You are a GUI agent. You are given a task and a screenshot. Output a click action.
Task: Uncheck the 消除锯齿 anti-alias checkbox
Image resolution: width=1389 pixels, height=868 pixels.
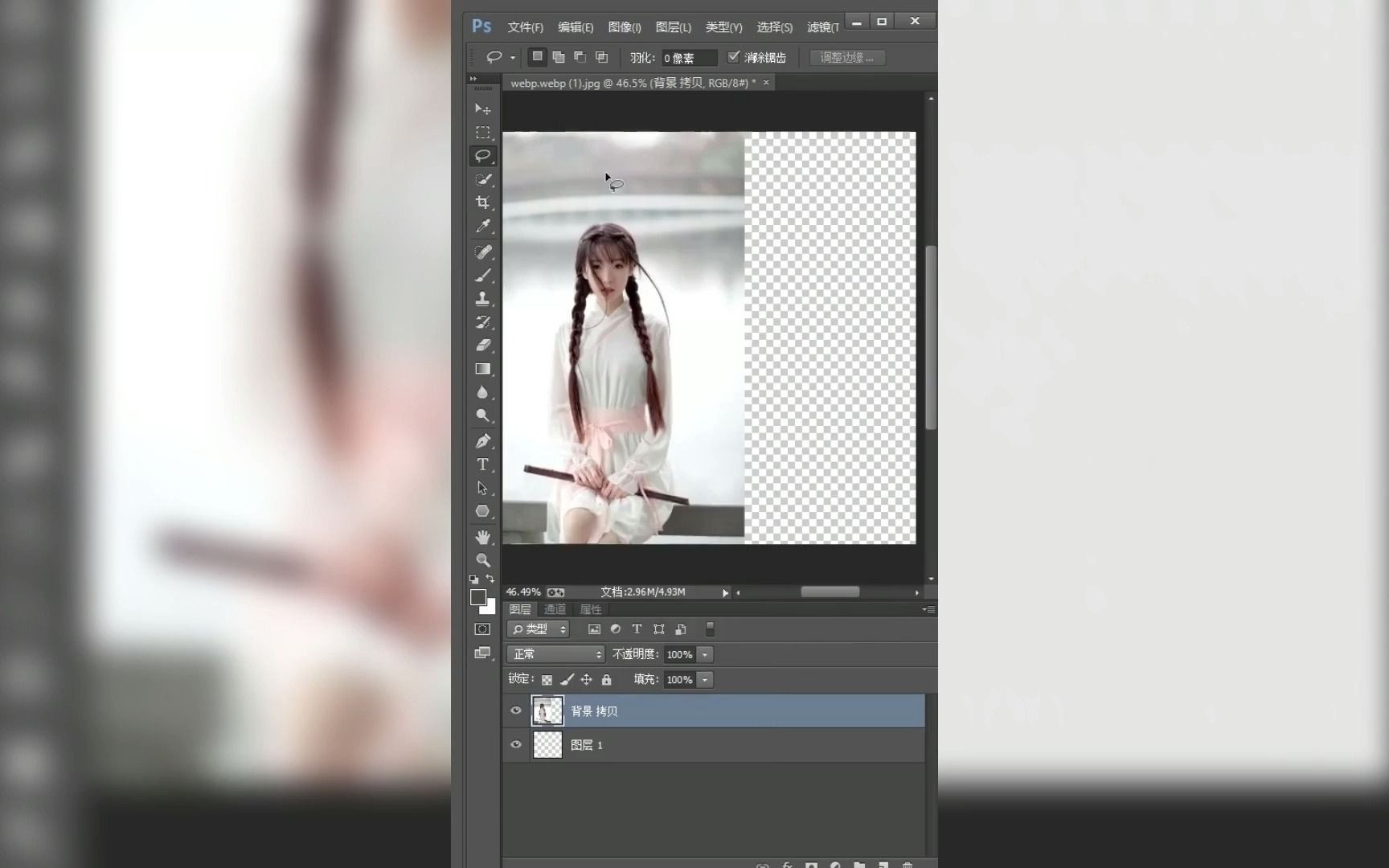coord(733,57)
